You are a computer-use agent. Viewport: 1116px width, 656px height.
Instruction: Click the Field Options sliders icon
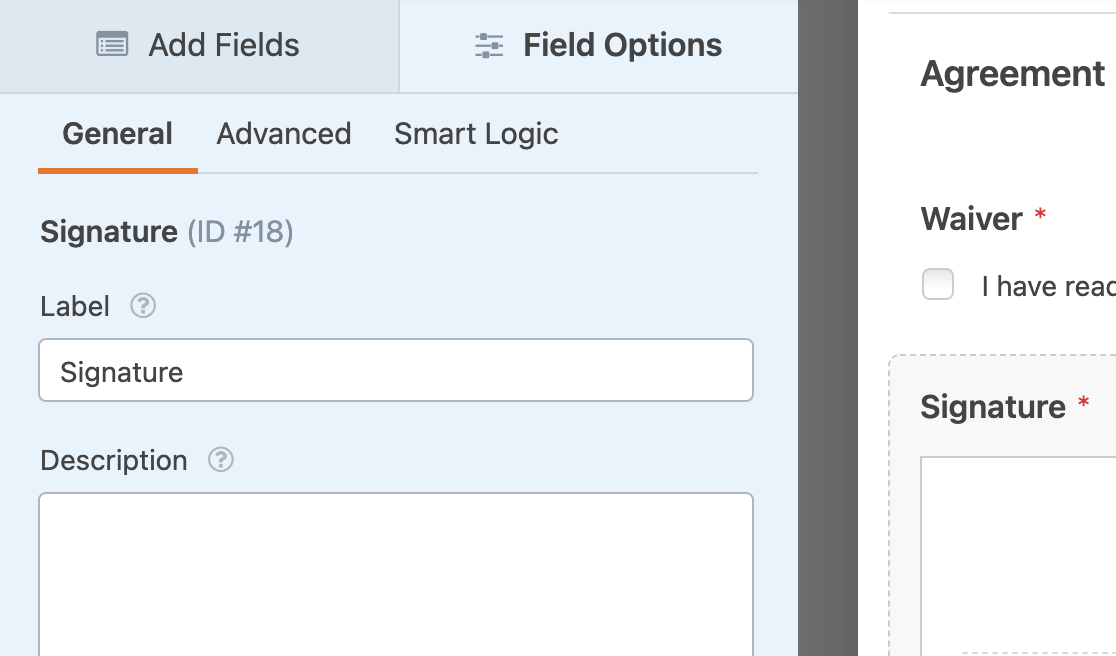click(x=489, y=45)
